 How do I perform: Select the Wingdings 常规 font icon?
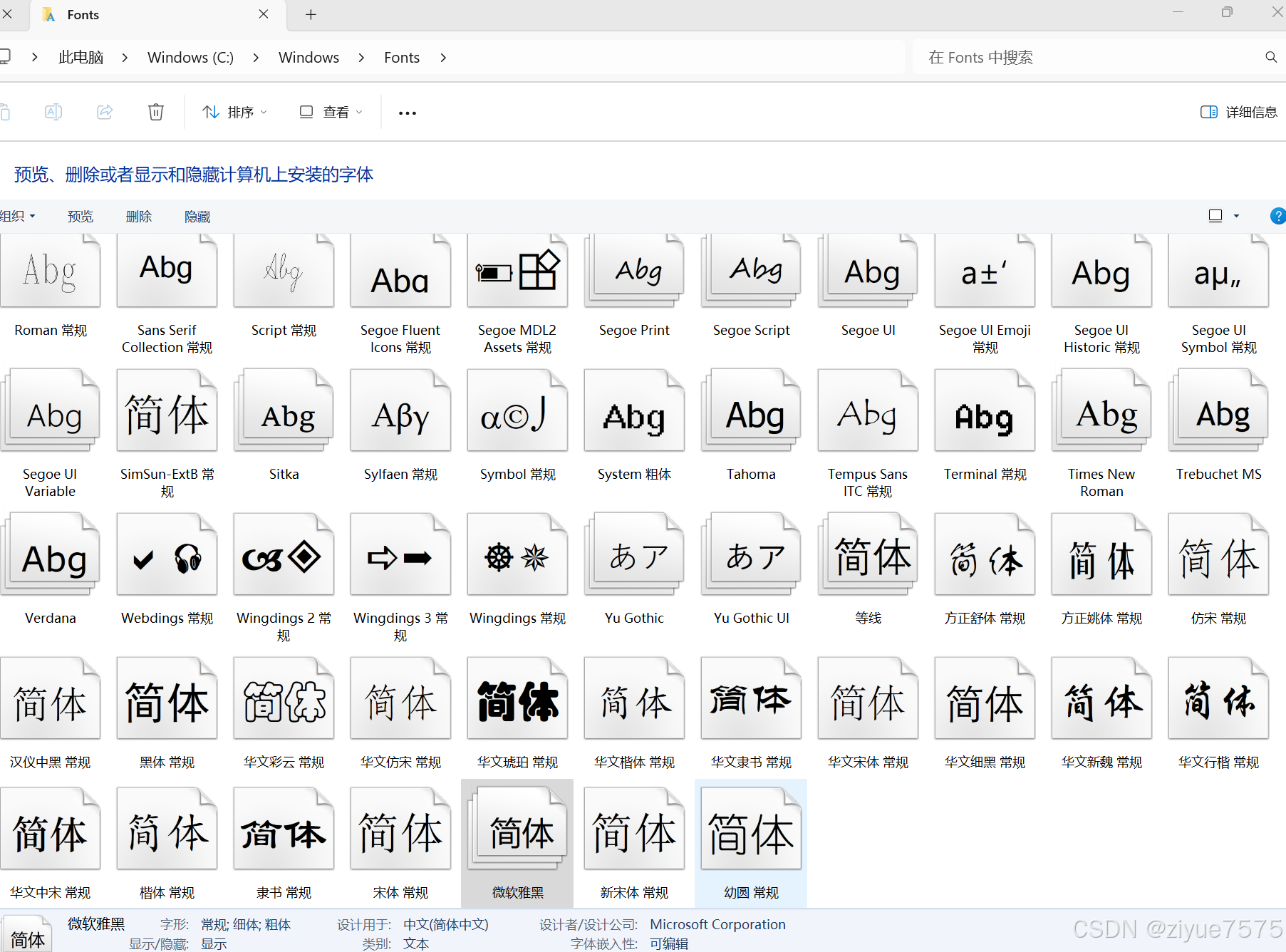[x=517, y=556]
